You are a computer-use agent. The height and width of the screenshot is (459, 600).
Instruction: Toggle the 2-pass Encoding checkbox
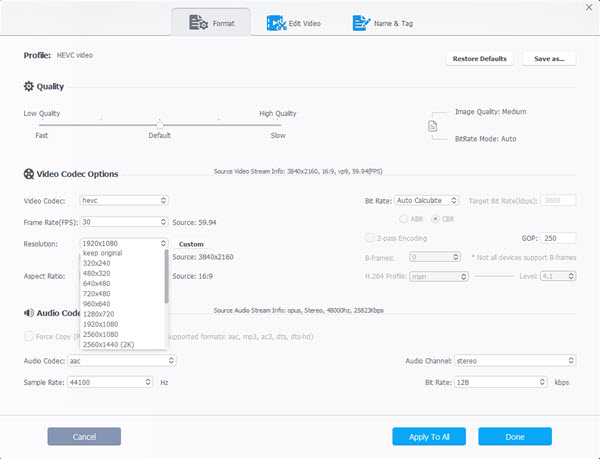pos(370,238)
